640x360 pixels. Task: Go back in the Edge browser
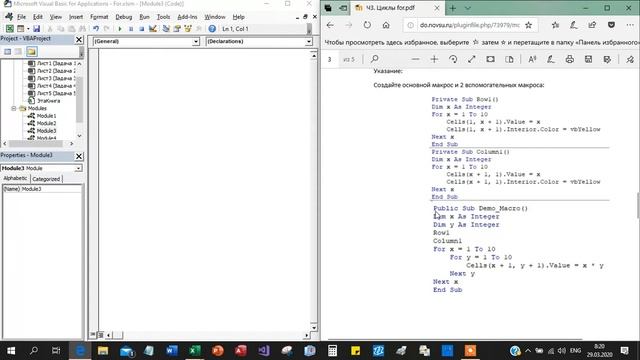point(330,25)
